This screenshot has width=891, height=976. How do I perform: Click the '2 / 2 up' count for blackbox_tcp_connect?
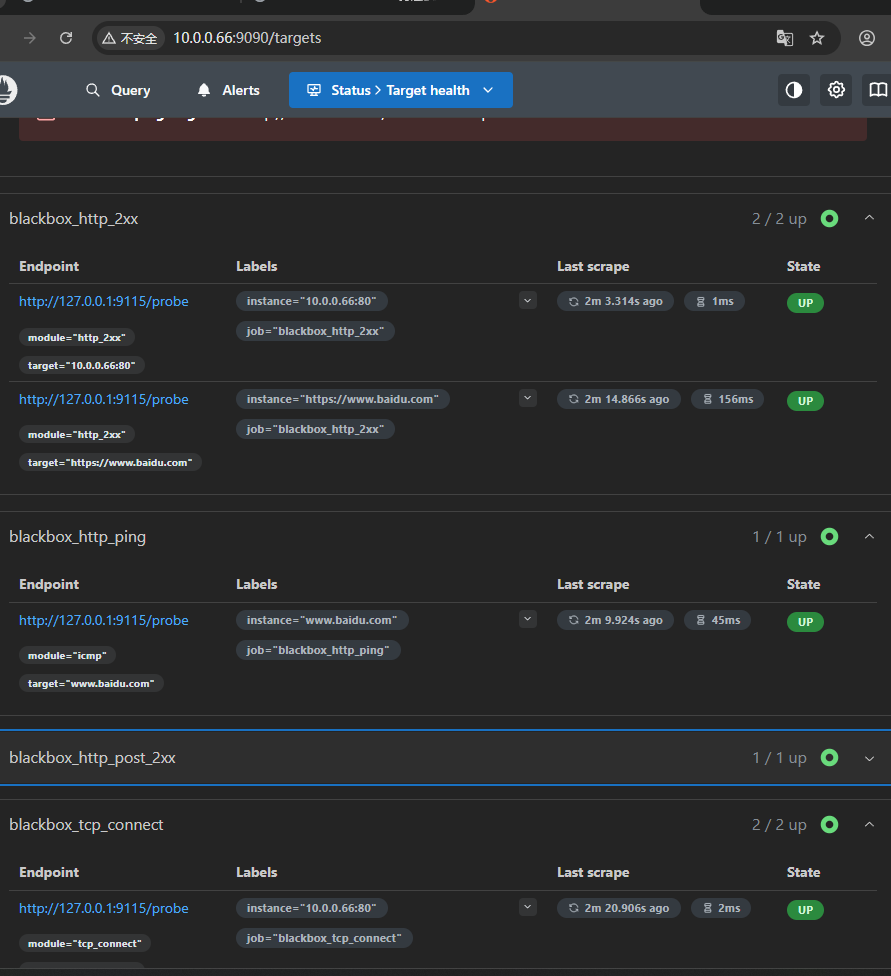pos(779,825)
